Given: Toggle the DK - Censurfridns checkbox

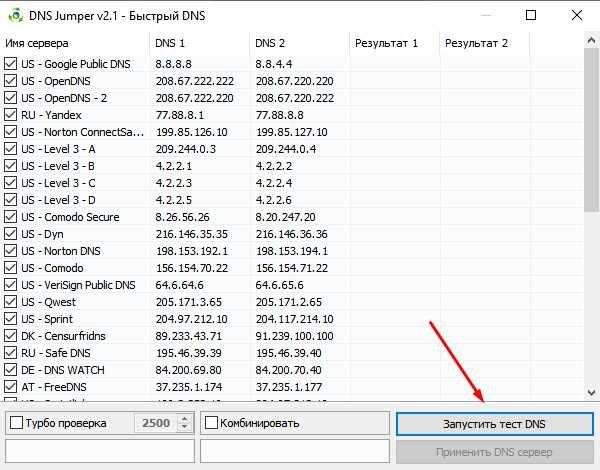Looking at the screenshot, I should tap(10, 336).
